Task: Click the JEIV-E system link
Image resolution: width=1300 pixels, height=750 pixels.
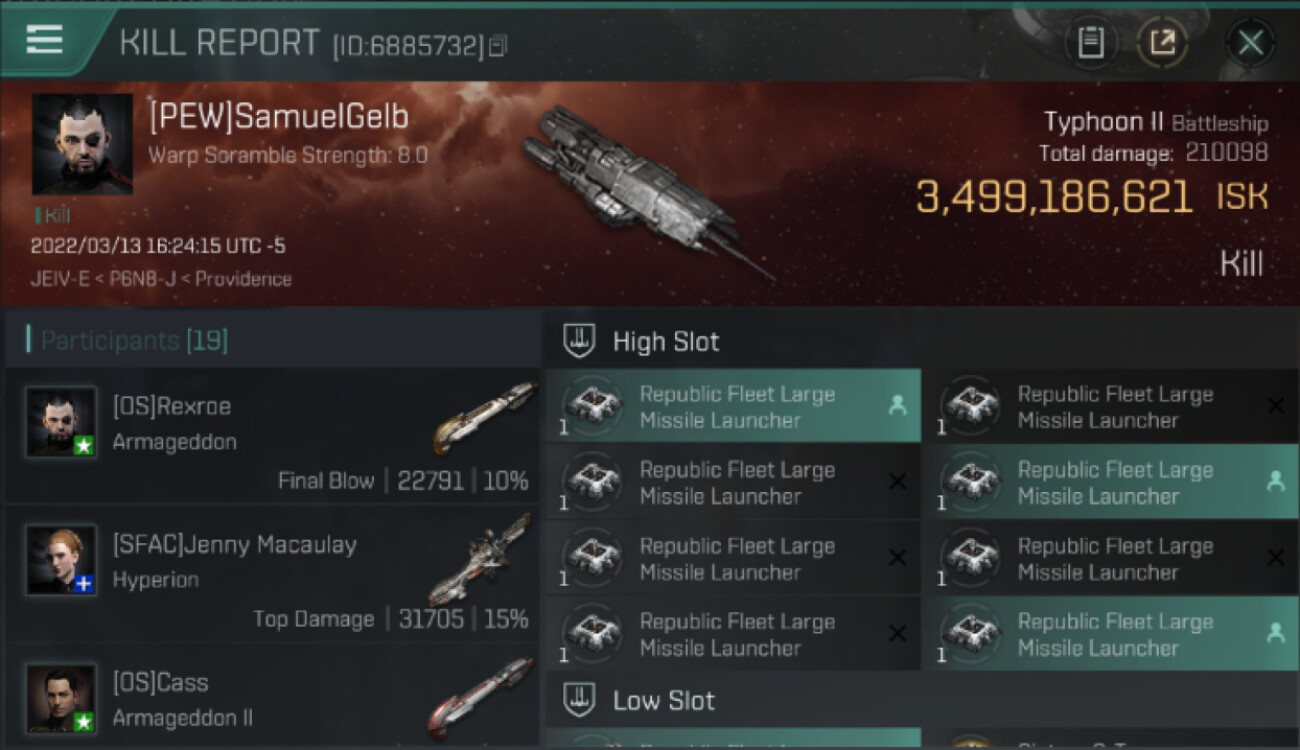Action: (x=57, y=279)
